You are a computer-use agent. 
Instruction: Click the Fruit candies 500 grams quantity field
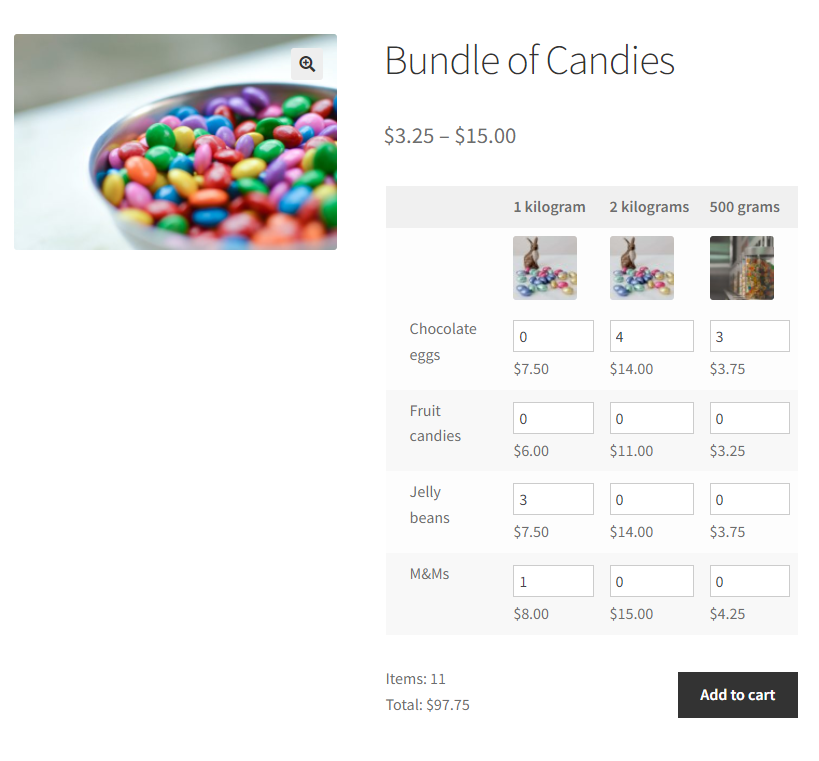749,417
